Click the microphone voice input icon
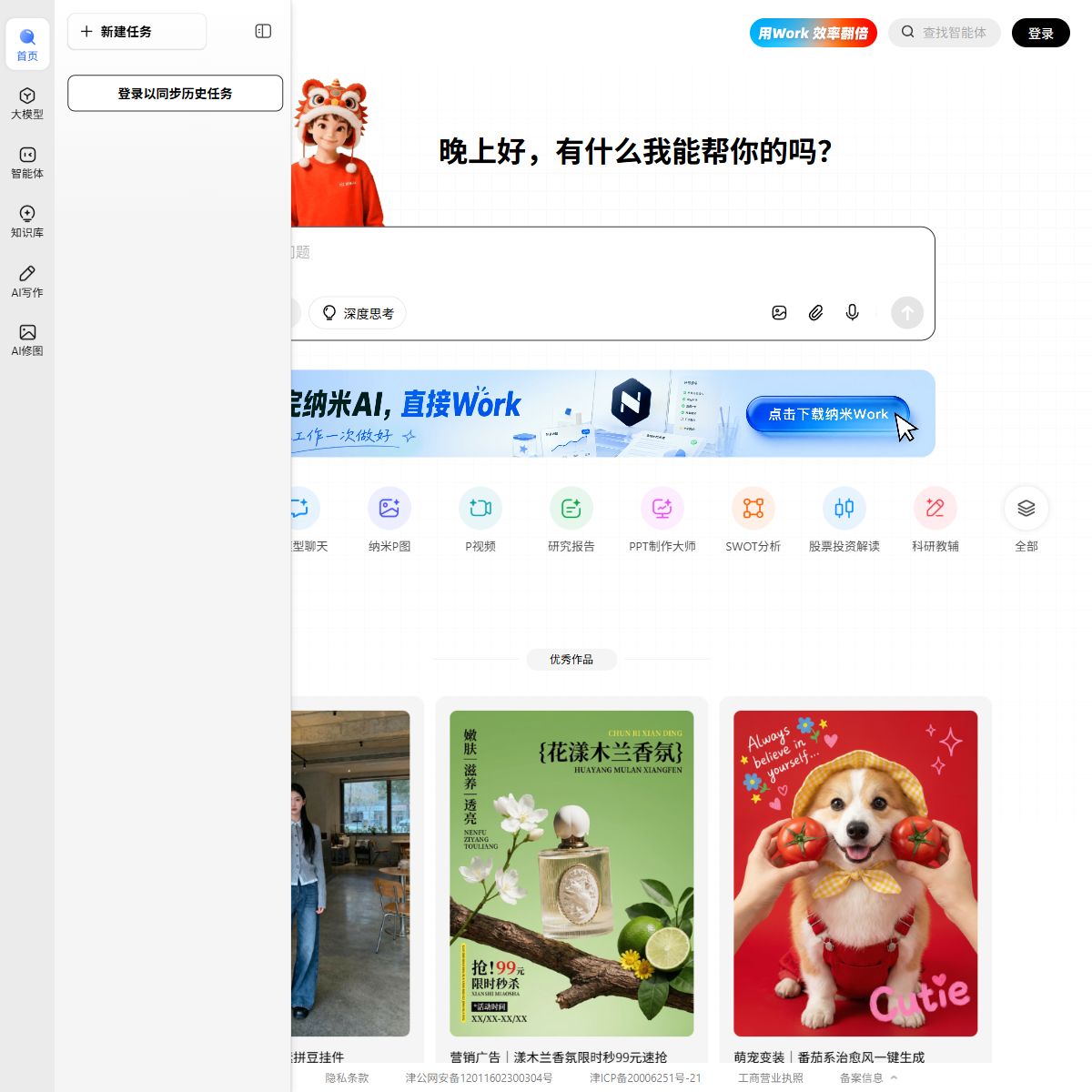This screenshot has height=1092, width=1092. point(852,313)
